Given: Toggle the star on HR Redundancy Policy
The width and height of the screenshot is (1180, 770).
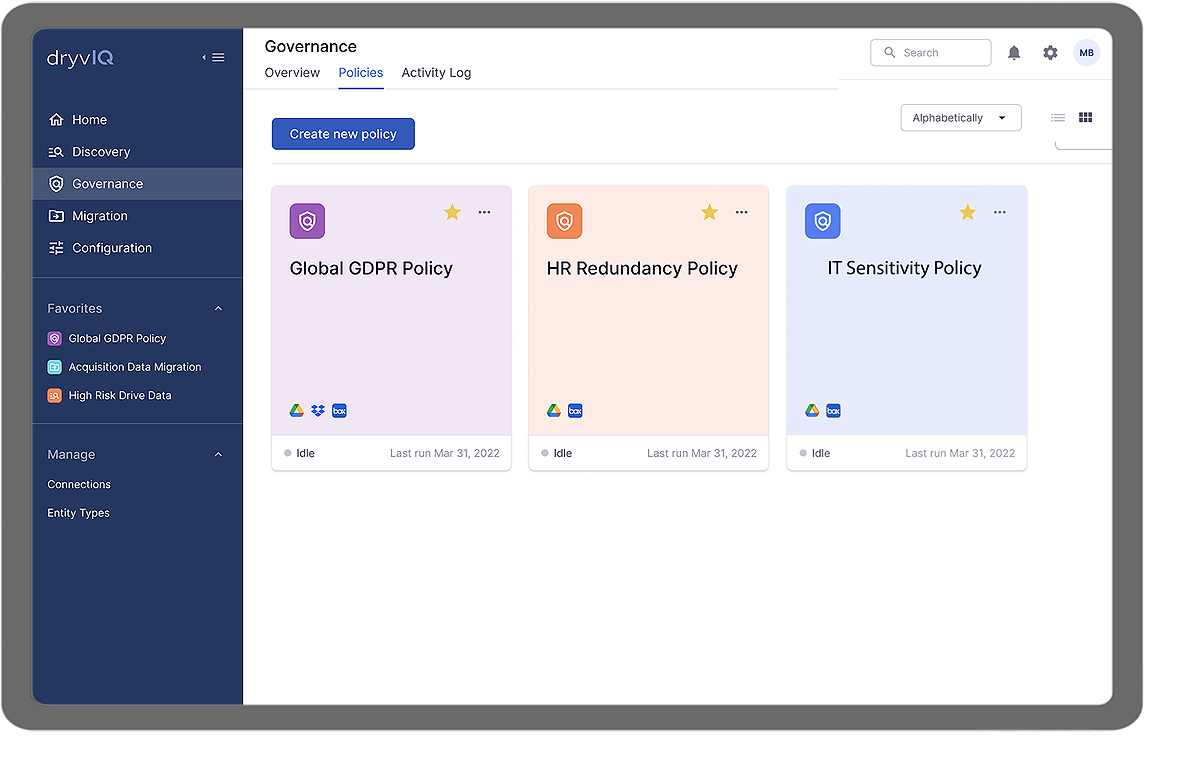Looking at the screenshot, I should tap(709, 212).
